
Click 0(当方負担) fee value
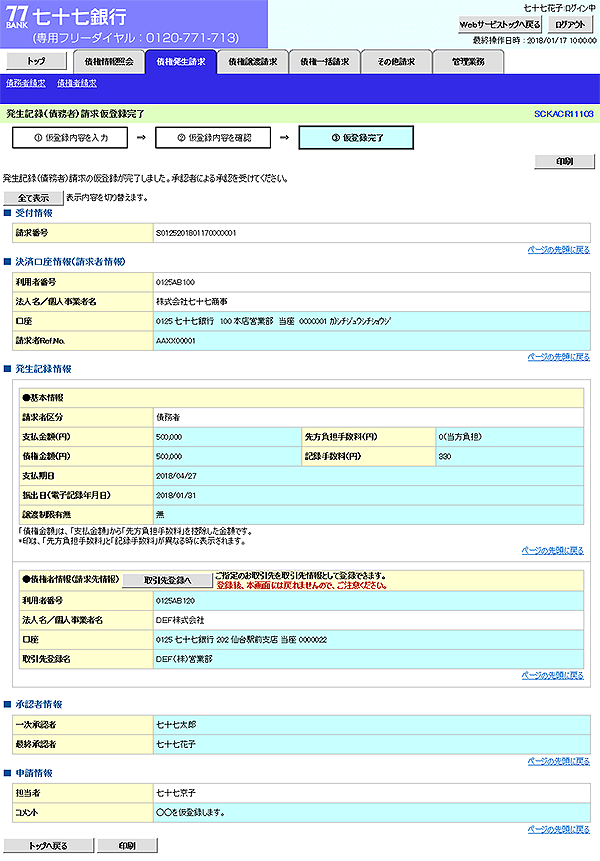click(x=460, y=437)
